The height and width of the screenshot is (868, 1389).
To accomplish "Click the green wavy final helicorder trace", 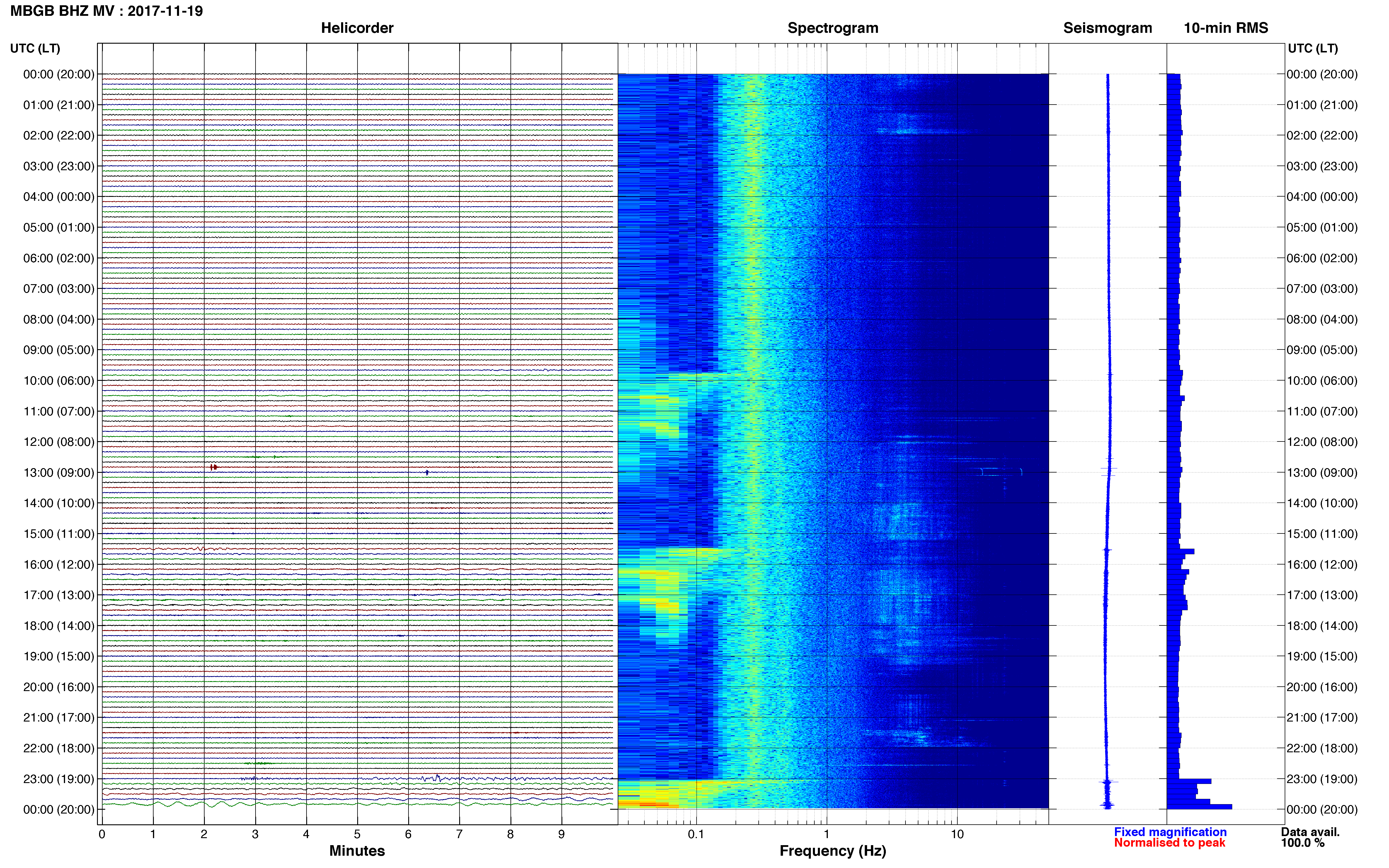I will (357, 804).
